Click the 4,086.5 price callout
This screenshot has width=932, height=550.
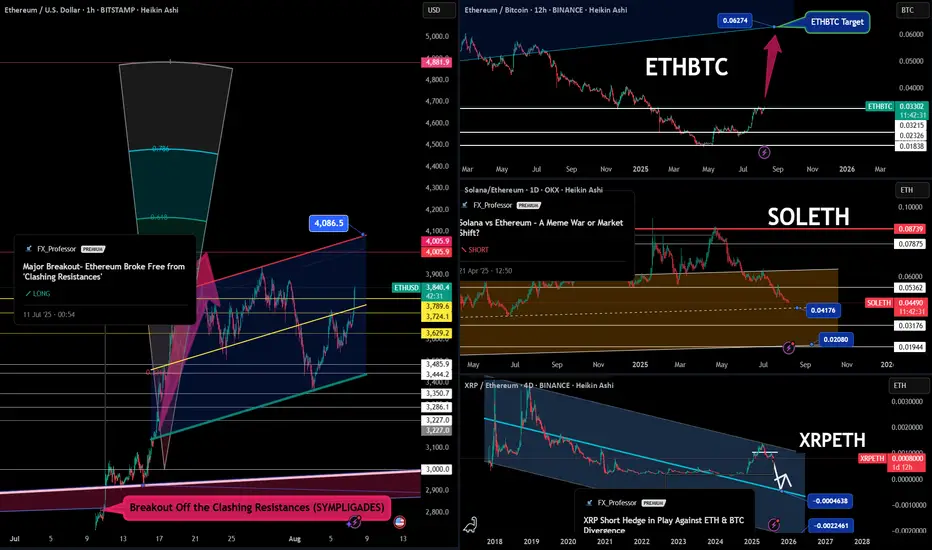tap(329, 223)
